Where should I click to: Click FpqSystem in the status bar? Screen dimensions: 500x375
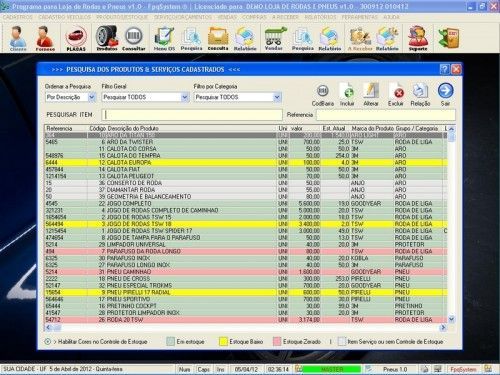[463, 369]
